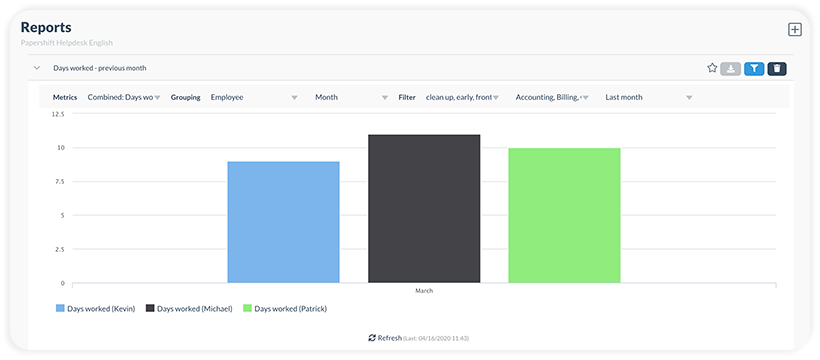Click the 12.5 y-axis value
This screenshot has height=360, width=820.
click(58, 114)
